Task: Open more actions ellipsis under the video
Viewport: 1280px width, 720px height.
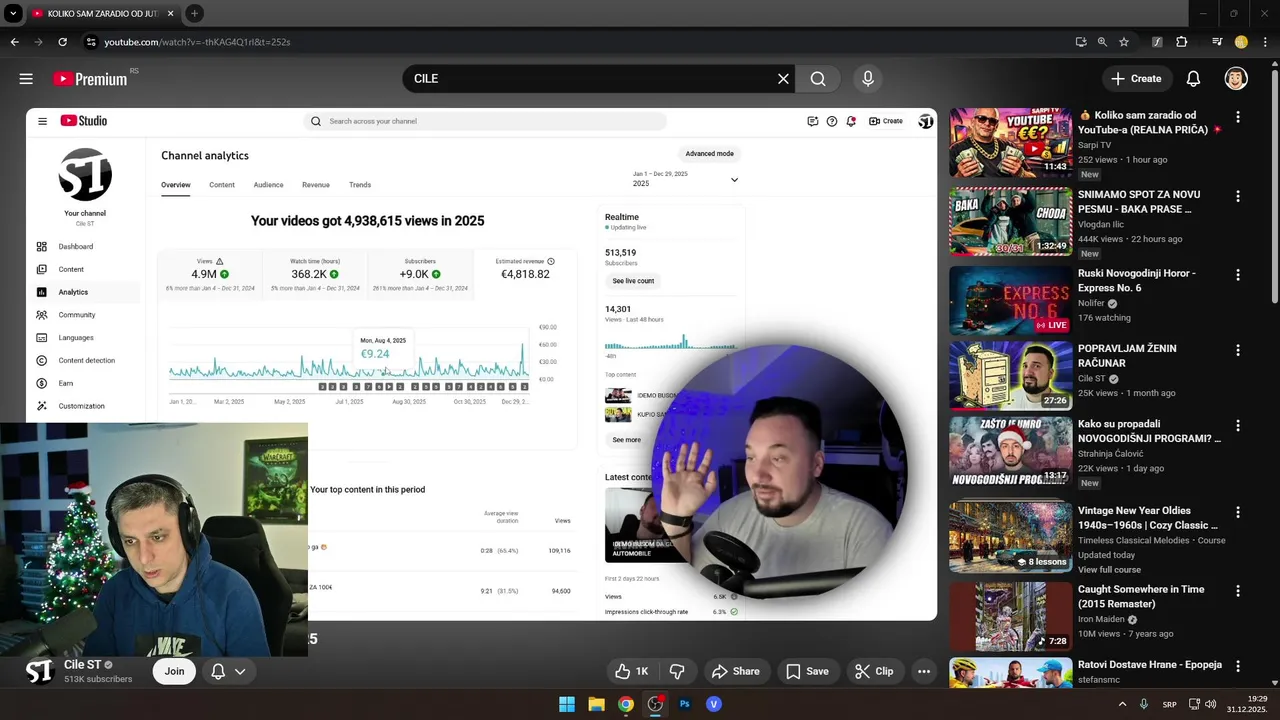Action: 924,671
